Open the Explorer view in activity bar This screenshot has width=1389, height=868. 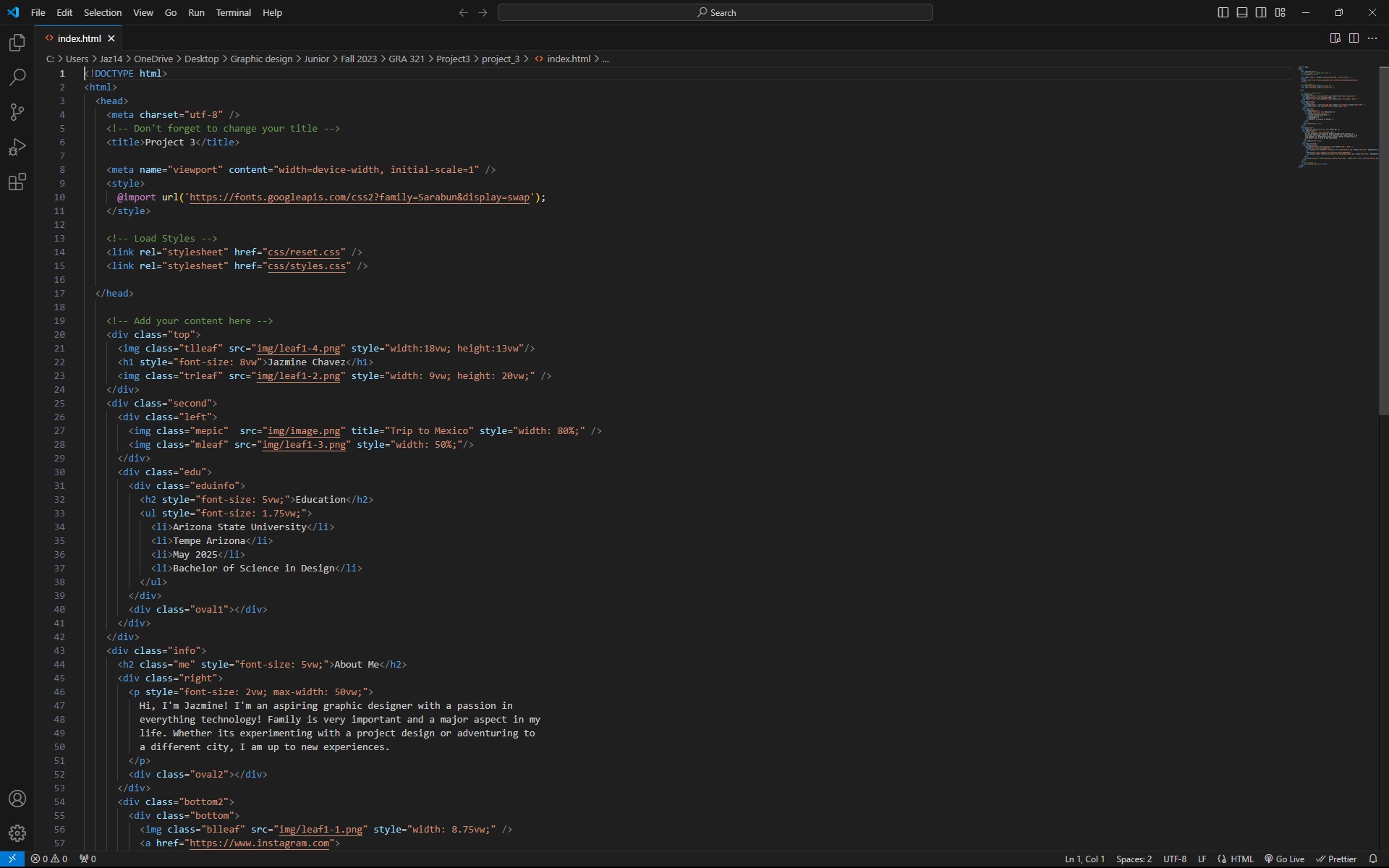click(17, 43)
